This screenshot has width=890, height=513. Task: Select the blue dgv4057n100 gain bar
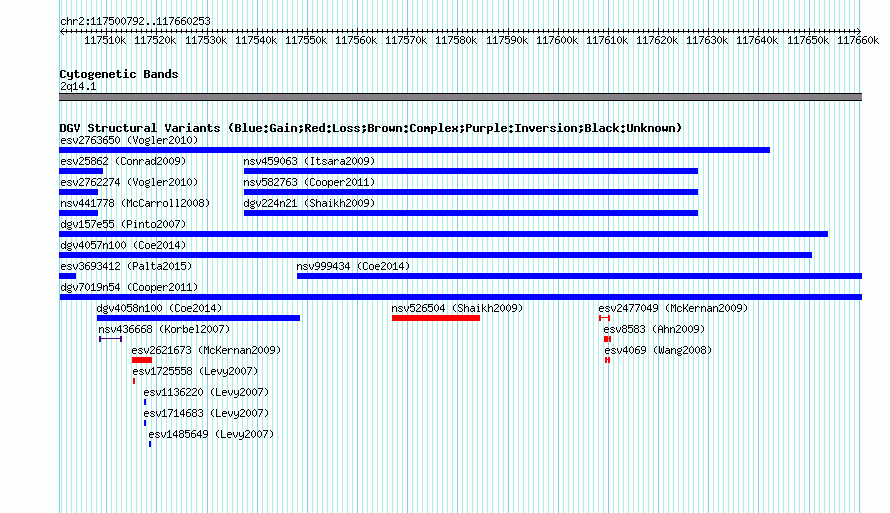tap(435, 255)
